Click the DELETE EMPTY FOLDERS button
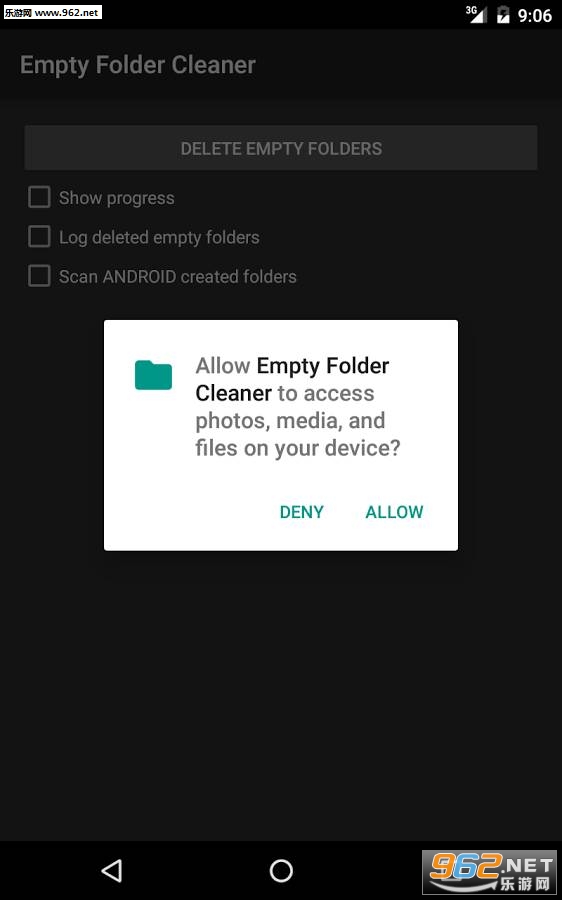 (281, 148)
